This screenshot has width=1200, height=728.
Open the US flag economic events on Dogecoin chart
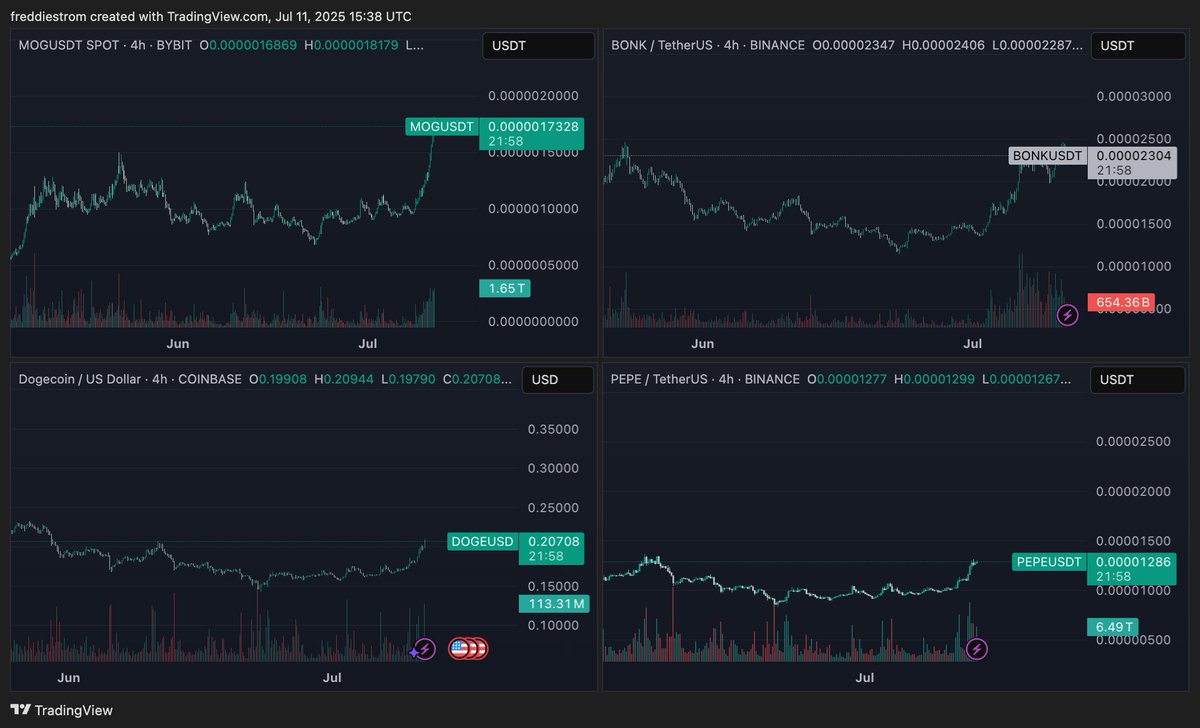tap(468, 649)
